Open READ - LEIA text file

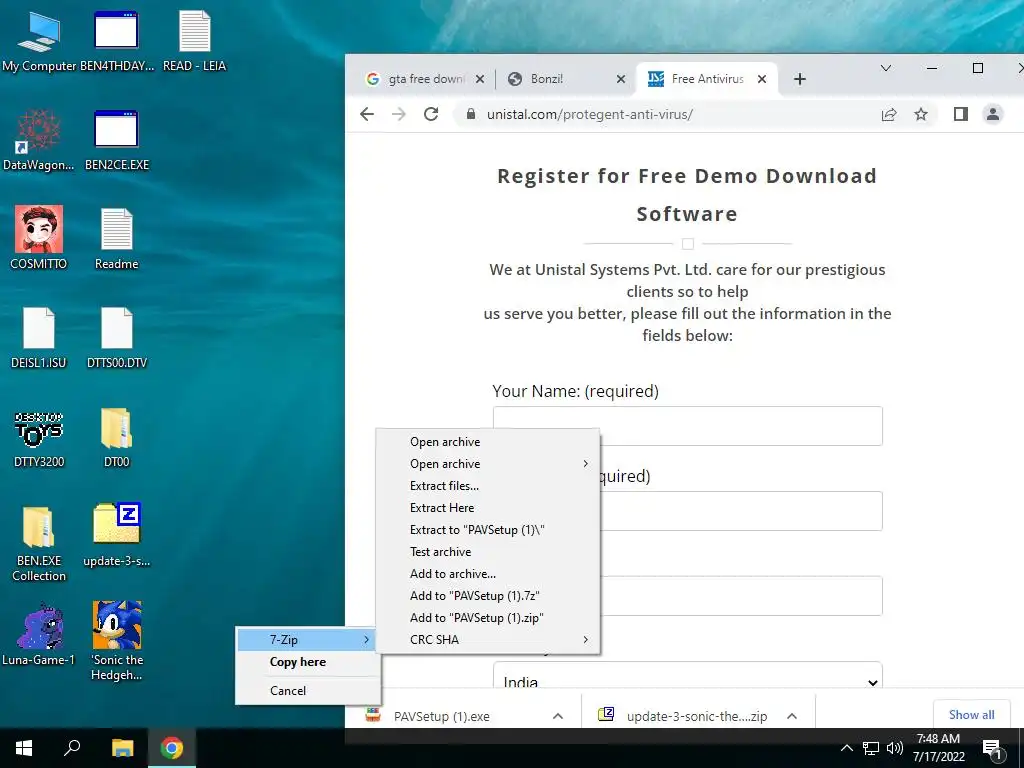coord(195,40)
